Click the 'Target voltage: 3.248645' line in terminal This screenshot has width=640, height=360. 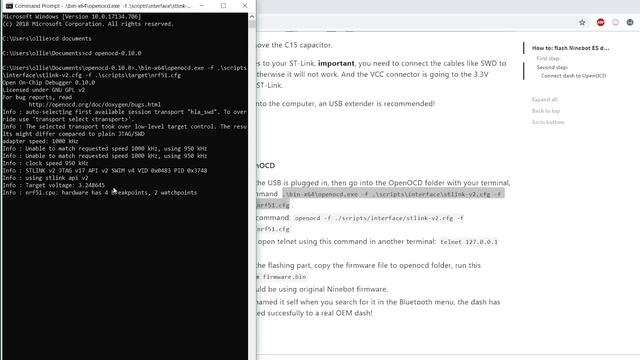(x=53, y=185)
